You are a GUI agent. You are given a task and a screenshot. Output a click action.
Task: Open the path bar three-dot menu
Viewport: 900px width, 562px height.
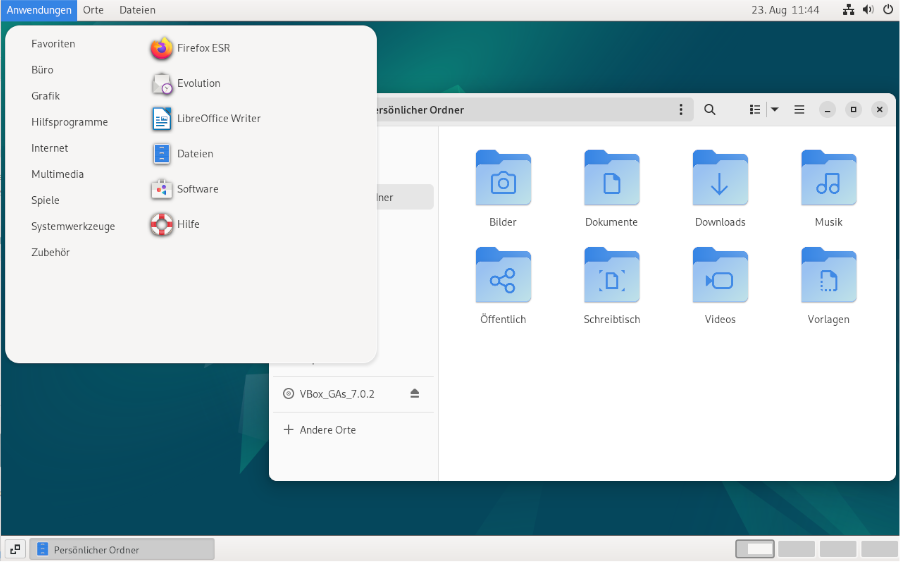point(681,110)
